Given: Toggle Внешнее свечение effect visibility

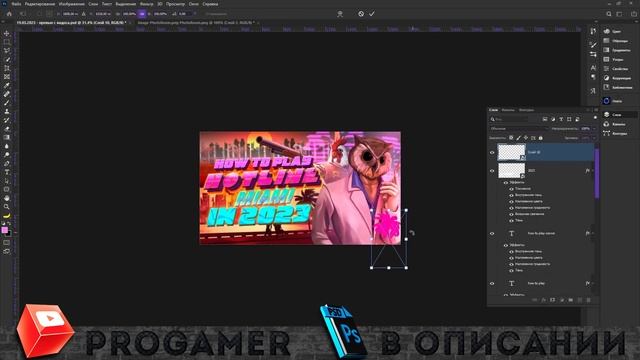Looking at the screenshot, I should (x=511, y=214).
